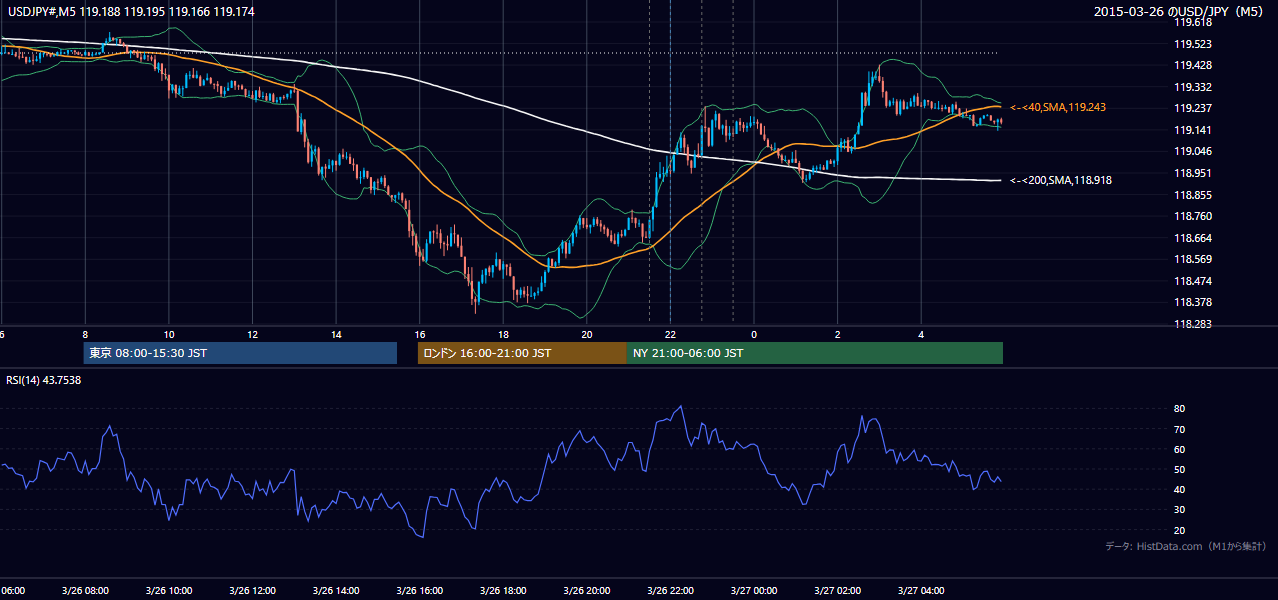This screenshot has height=600, width=1278.
Task: Click the 3/26 10:00 time axis label
Action: [x=168, y=590]
